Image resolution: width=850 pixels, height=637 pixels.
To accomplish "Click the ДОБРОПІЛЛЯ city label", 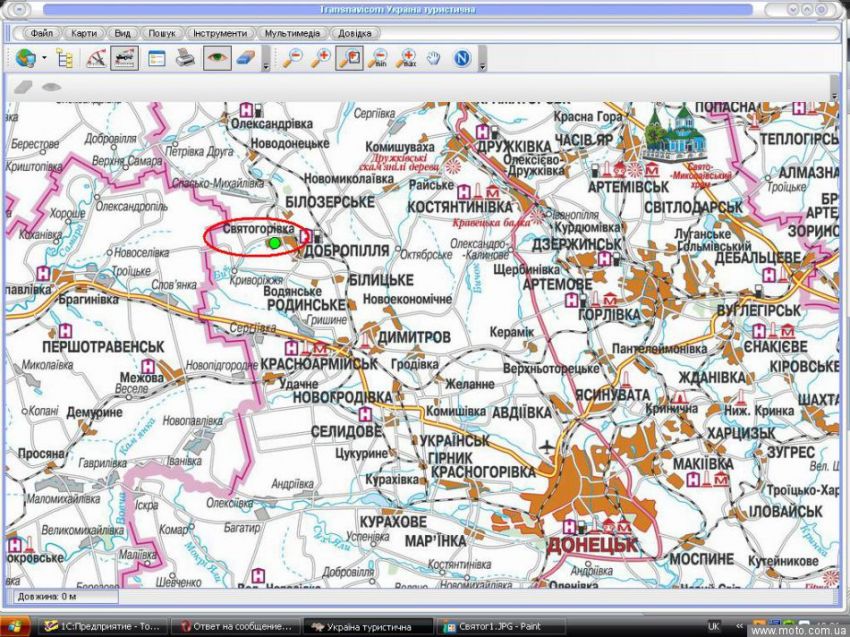I will point(346,250).
